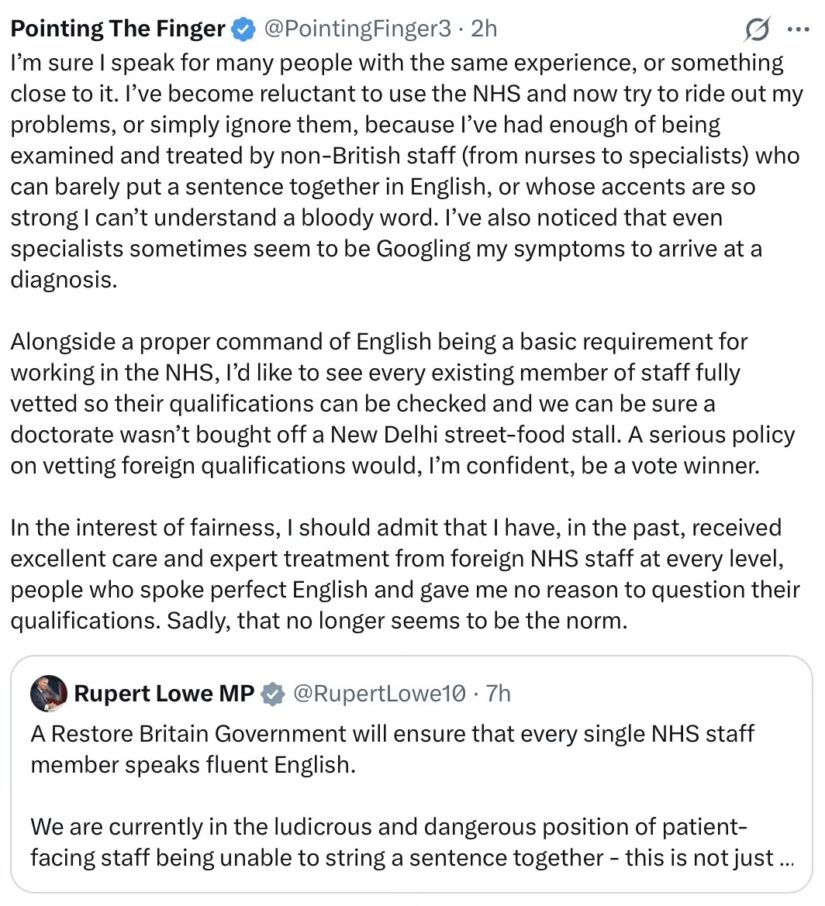Click the paragraph starting 'In the interest of fairness'
Viewport: 825px width, 906px height.
point(405,574)
